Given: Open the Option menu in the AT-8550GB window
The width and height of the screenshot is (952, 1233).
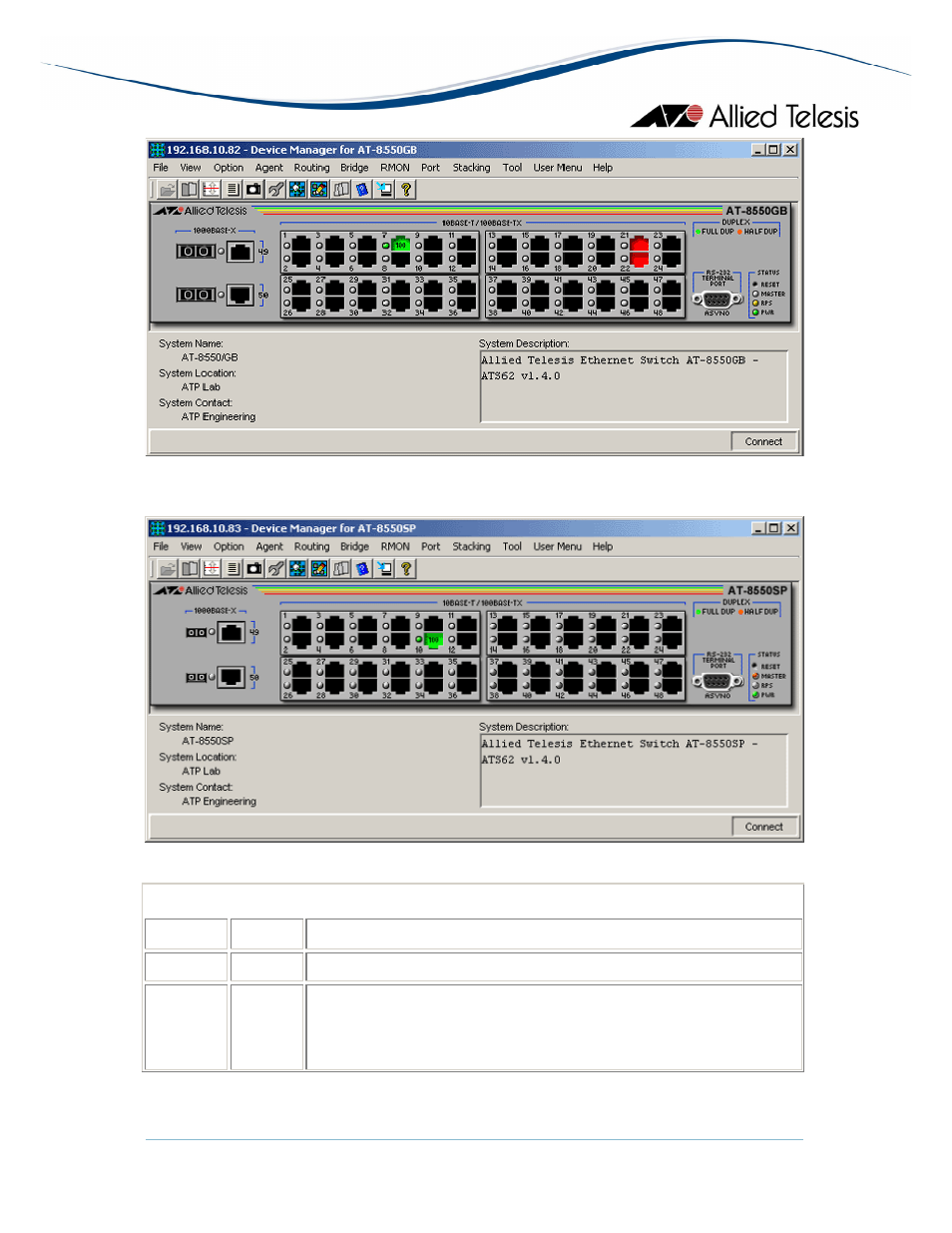Looking at the screenshot, I should click(229, 168).
